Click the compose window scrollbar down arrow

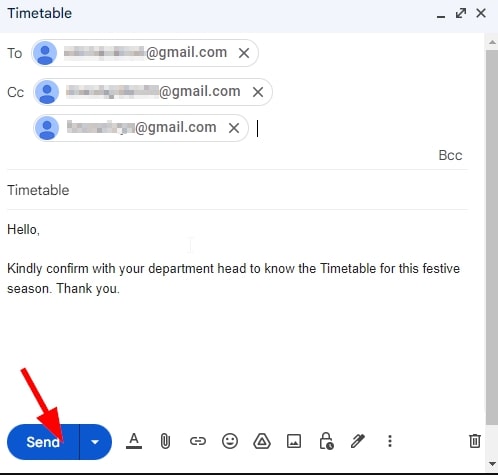click(x=492, y=464)
